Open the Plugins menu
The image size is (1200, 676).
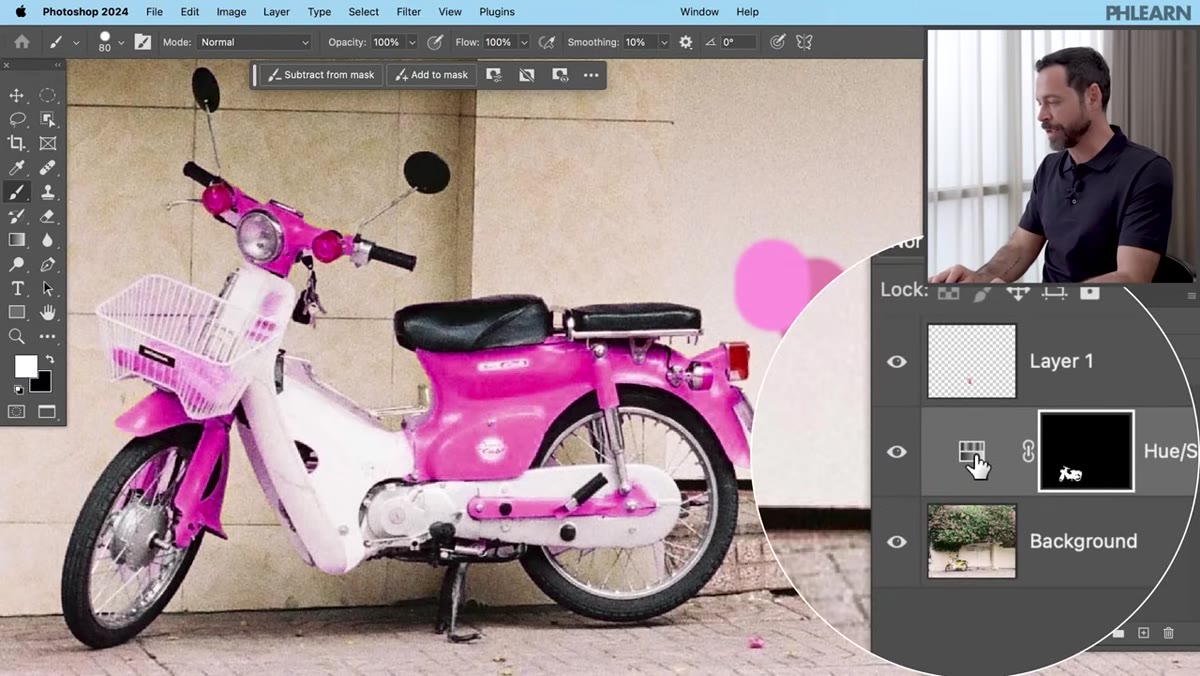point(496,12)
